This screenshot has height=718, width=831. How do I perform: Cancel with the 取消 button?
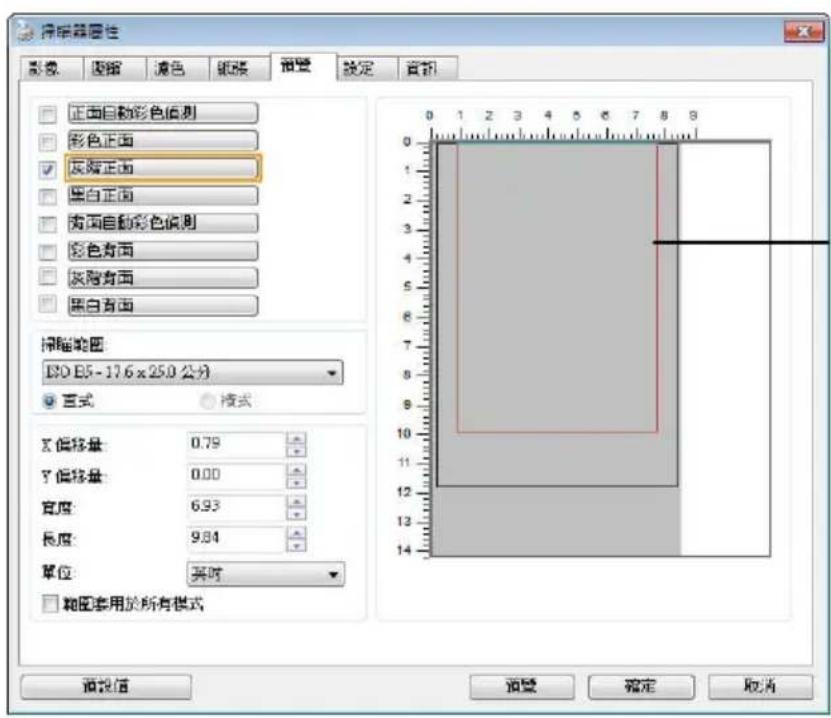(x=761, y=687)
